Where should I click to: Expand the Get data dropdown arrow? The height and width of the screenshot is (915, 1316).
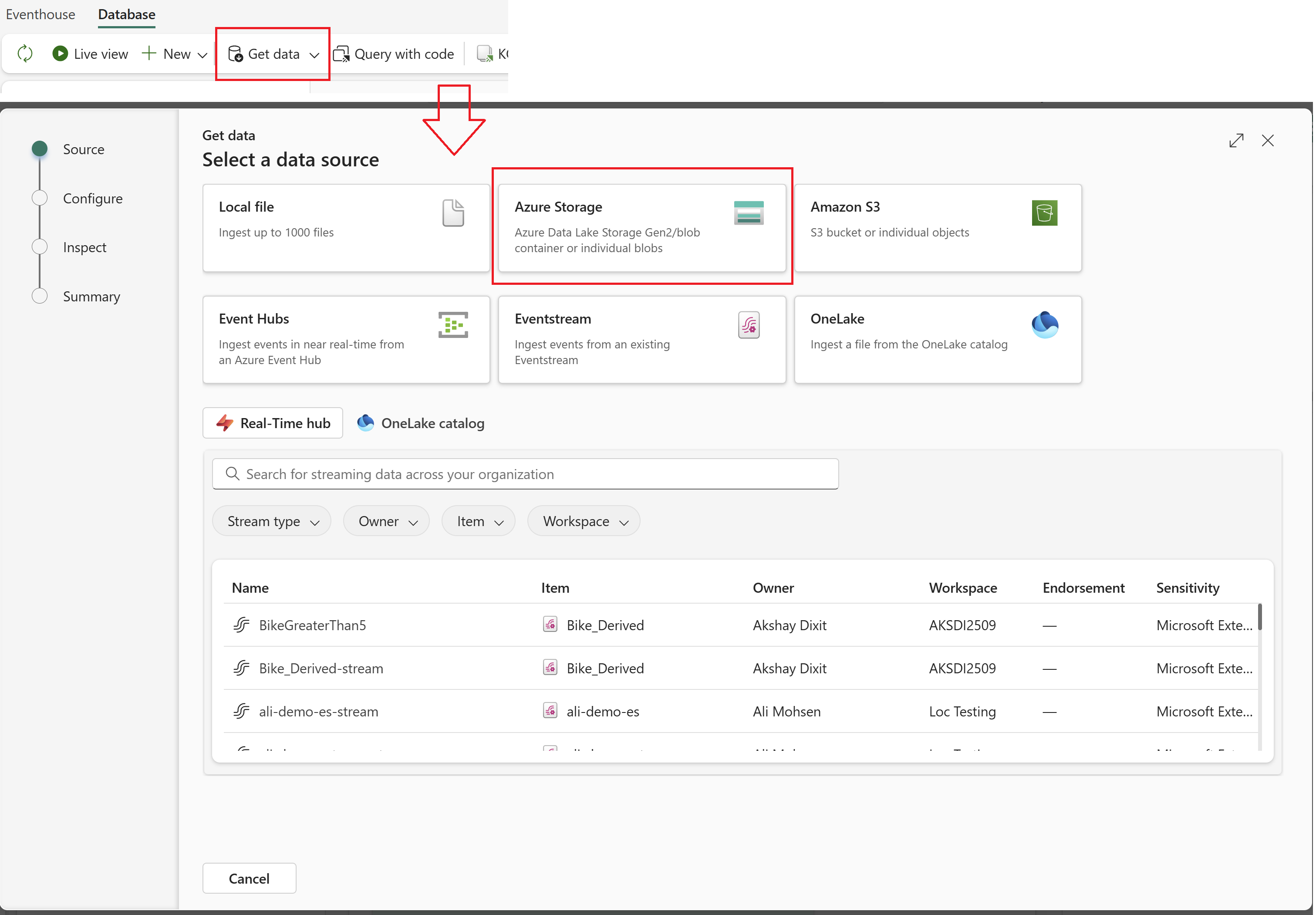[x=315, y=55]
